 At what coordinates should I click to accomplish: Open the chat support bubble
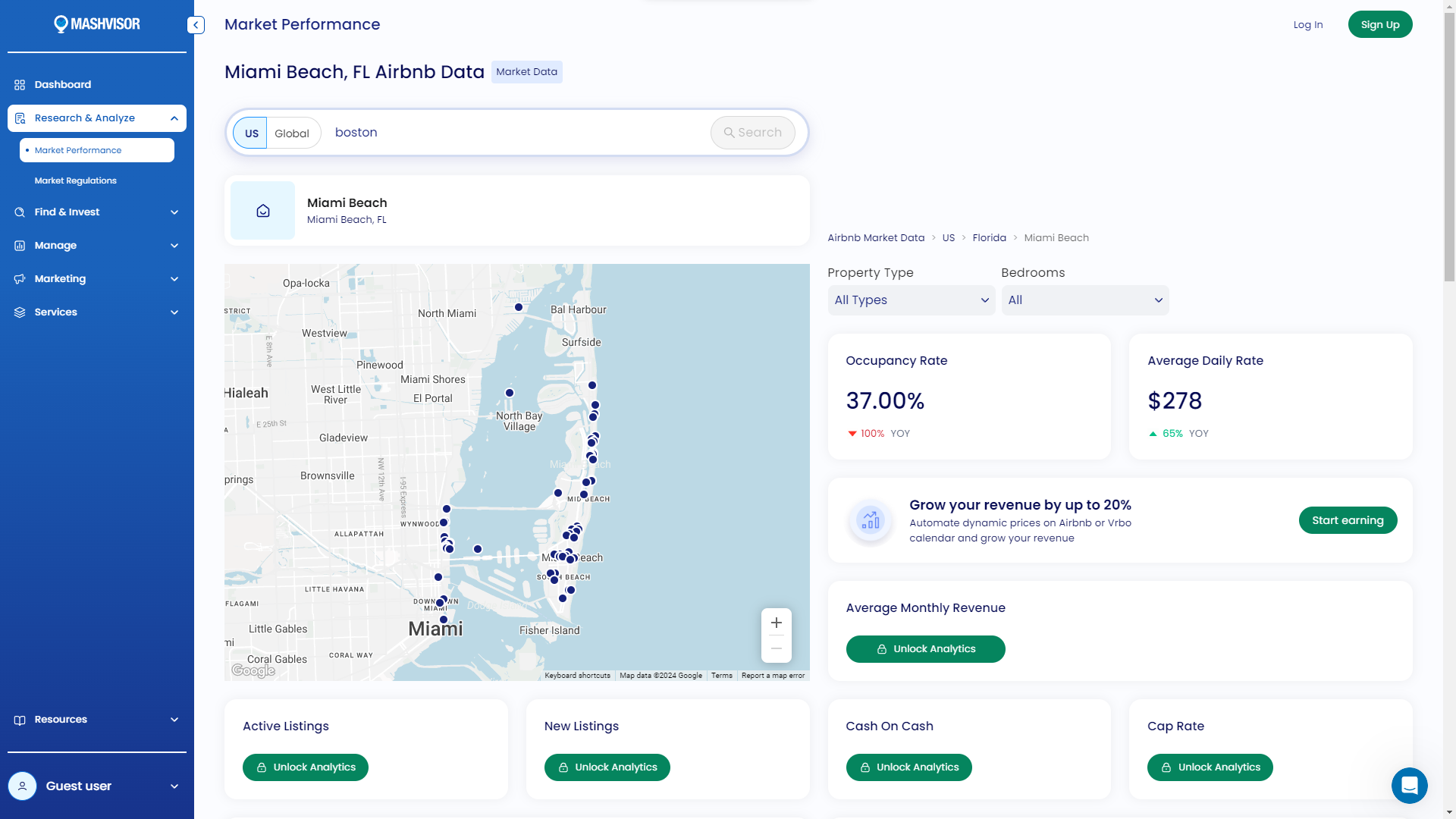coord(1410,786)
